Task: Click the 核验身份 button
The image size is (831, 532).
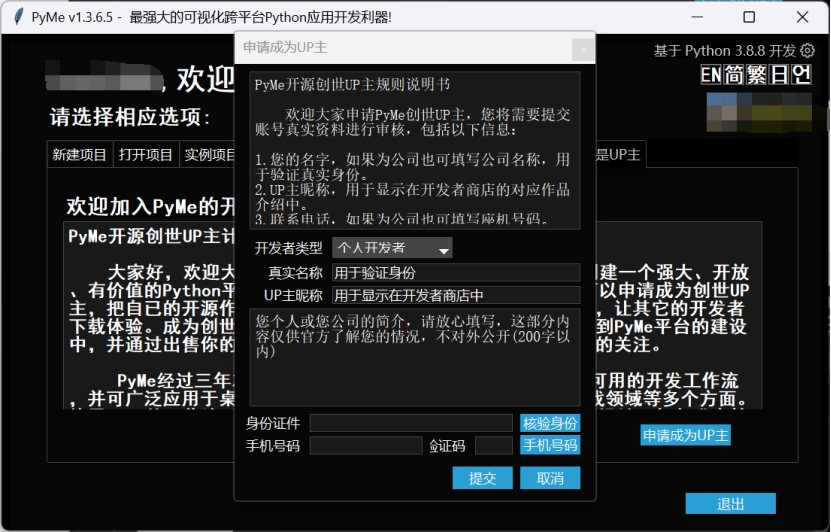Action: (550, 423)
